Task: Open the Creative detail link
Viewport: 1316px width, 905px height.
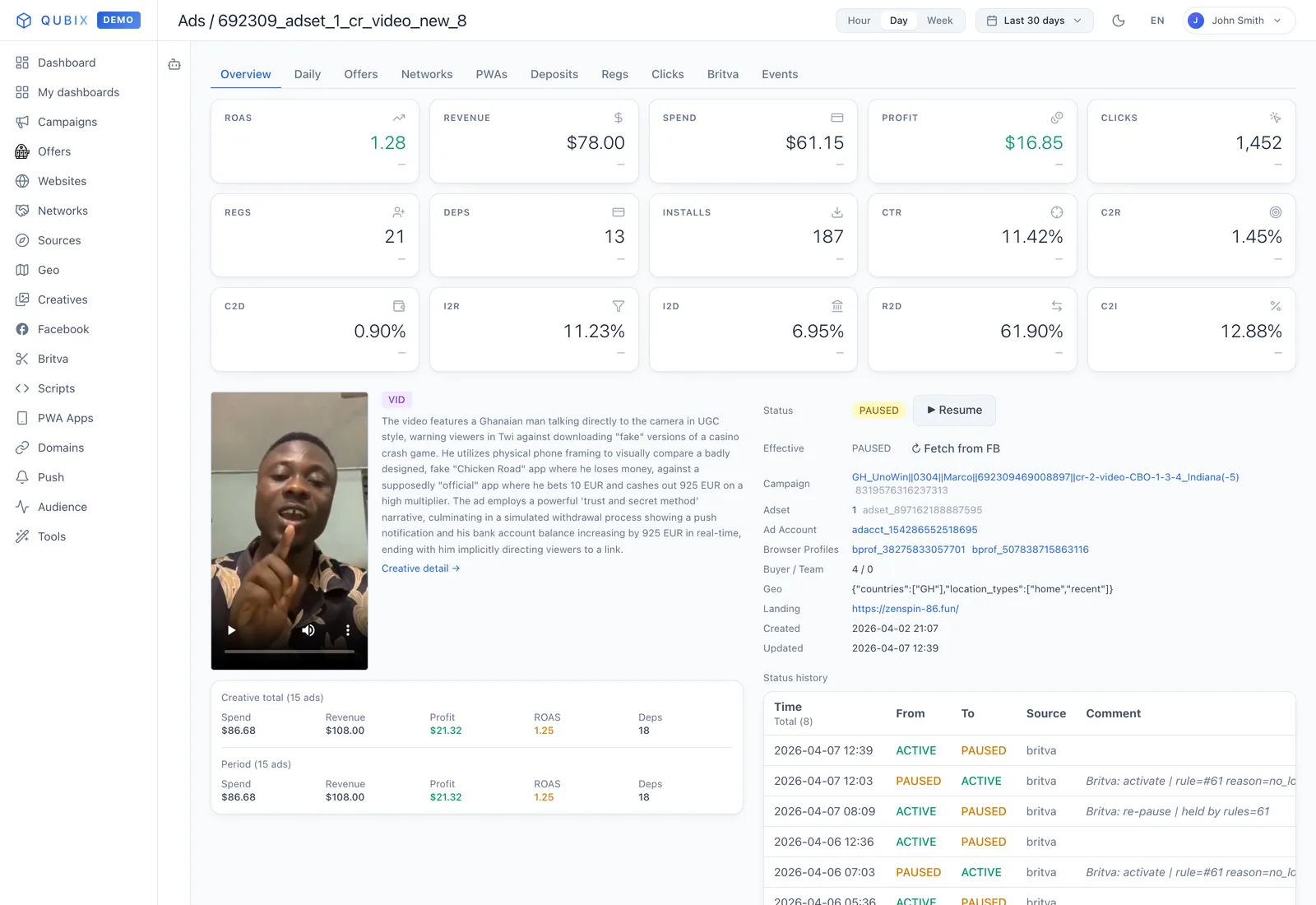Action: (x=421, y=569)
